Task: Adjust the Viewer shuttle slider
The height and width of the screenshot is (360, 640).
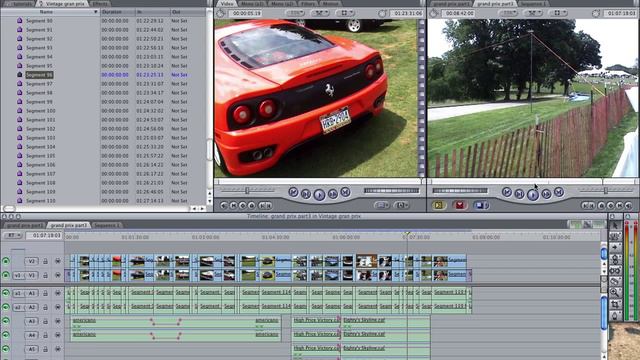Action: click(247, 190)
